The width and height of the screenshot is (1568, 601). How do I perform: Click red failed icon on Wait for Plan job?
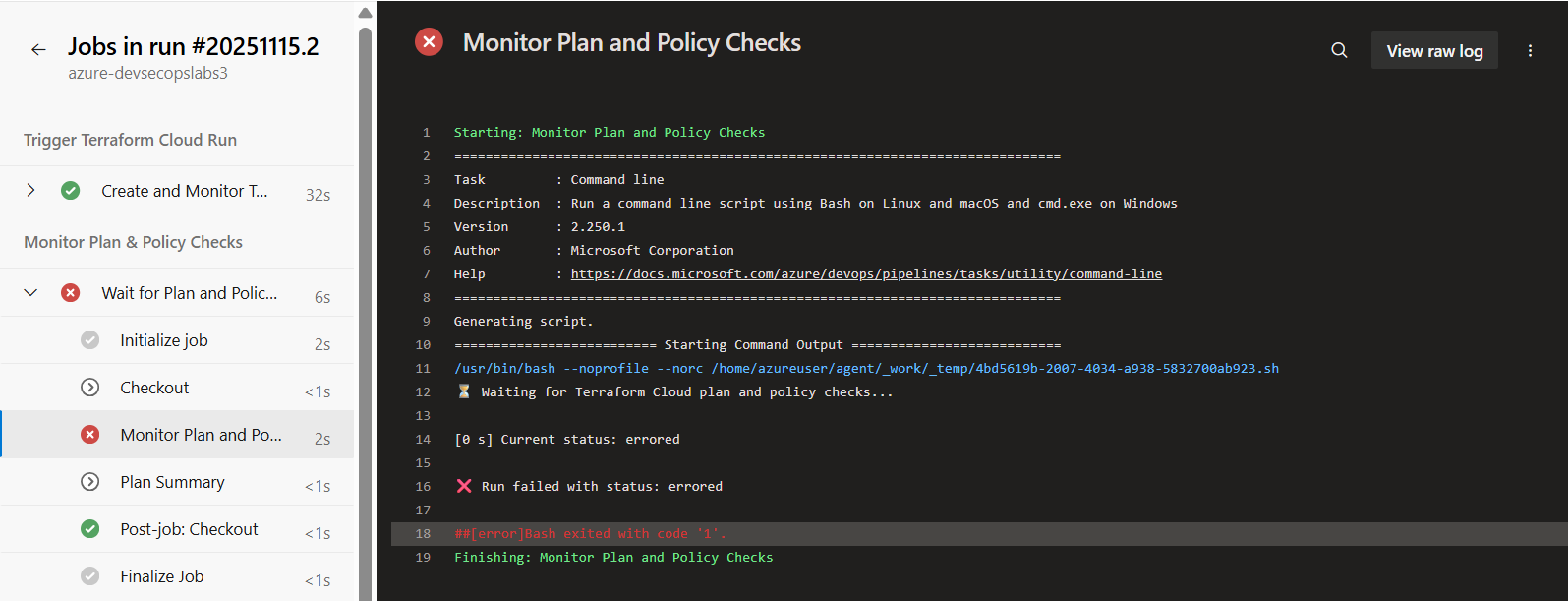(71, 293)
